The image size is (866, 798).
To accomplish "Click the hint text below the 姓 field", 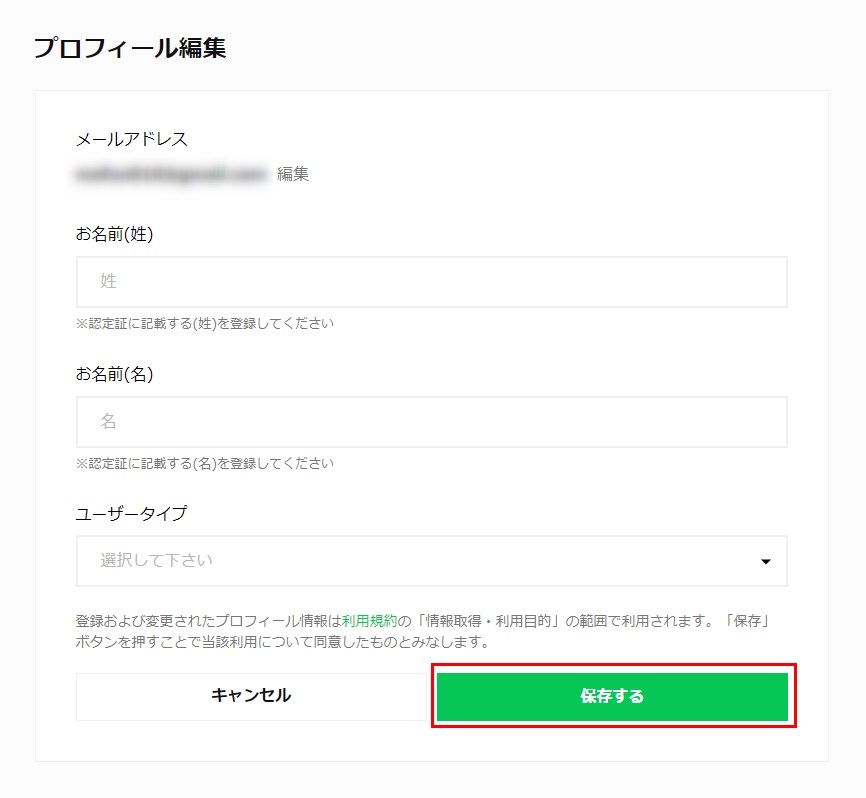I will pos(205,323).
